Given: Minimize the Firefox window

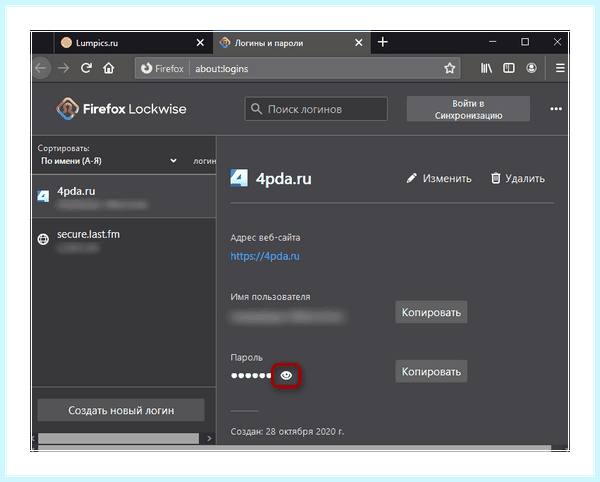Looking at the screenshot, I should click(492, 42).
